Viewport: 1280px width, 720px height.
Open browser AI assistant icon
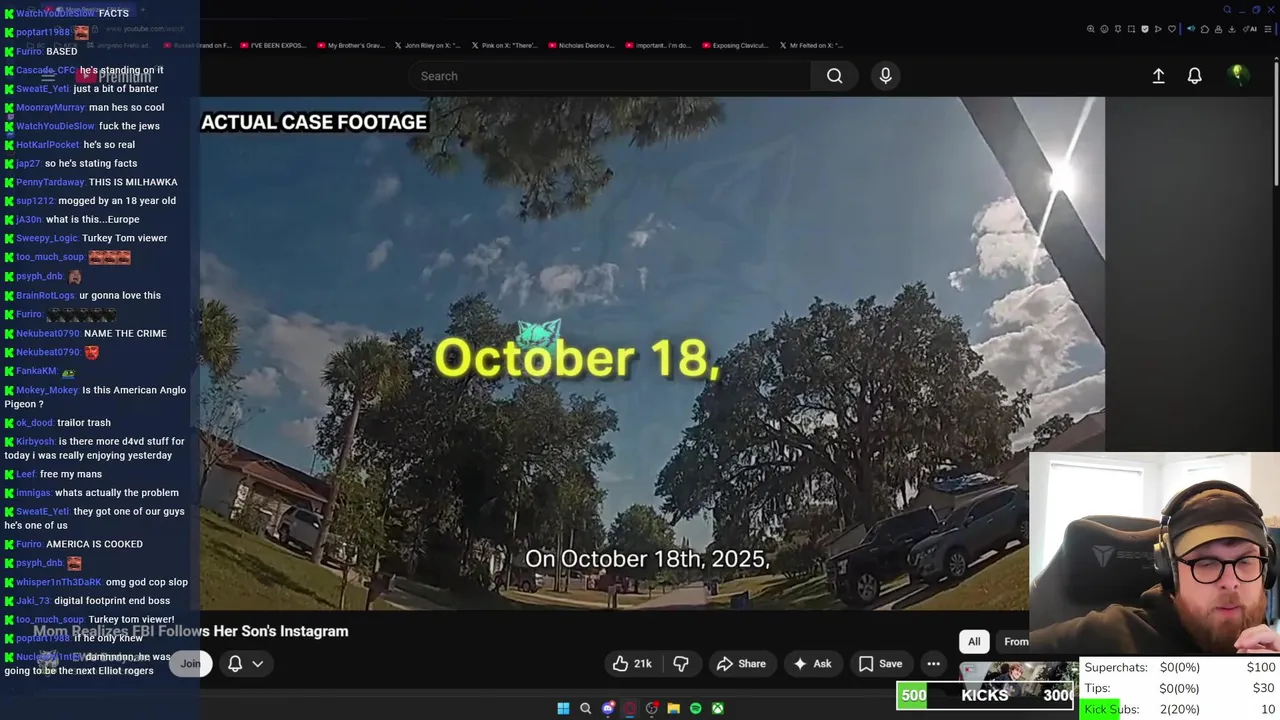pos(1250,29)
